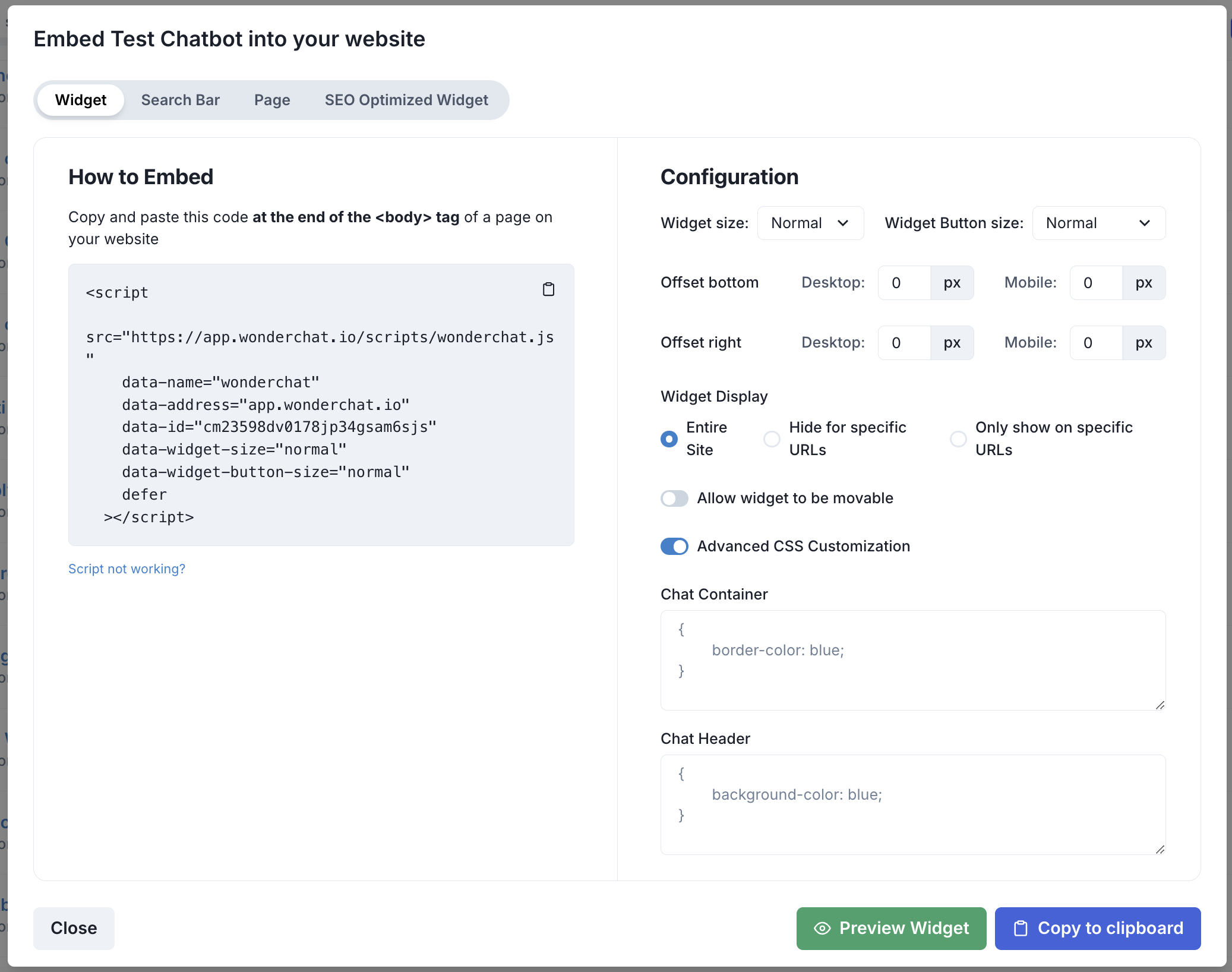
Task: Click the clipboard icon in code block
Action: point(548,289)
